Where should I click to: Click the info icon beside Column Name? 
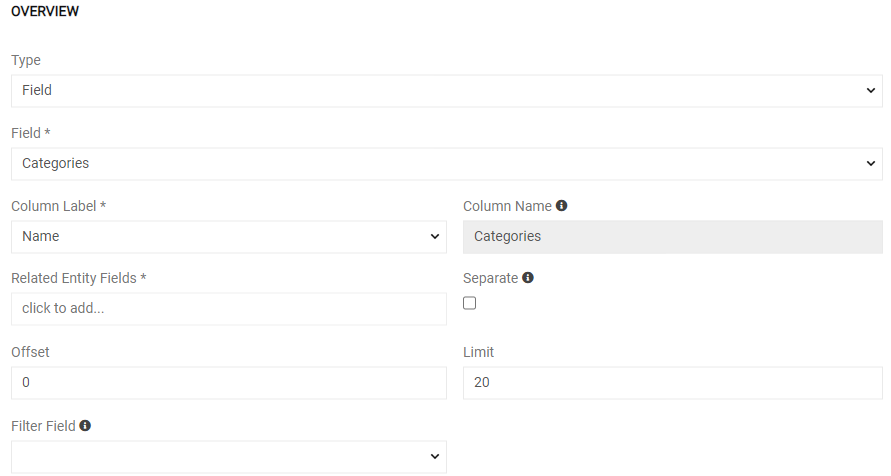pos(561,206)
